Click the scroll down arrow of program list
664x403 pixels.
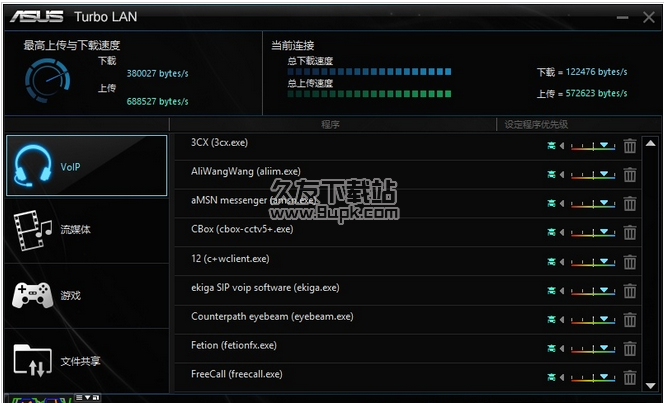coord(650,386)
